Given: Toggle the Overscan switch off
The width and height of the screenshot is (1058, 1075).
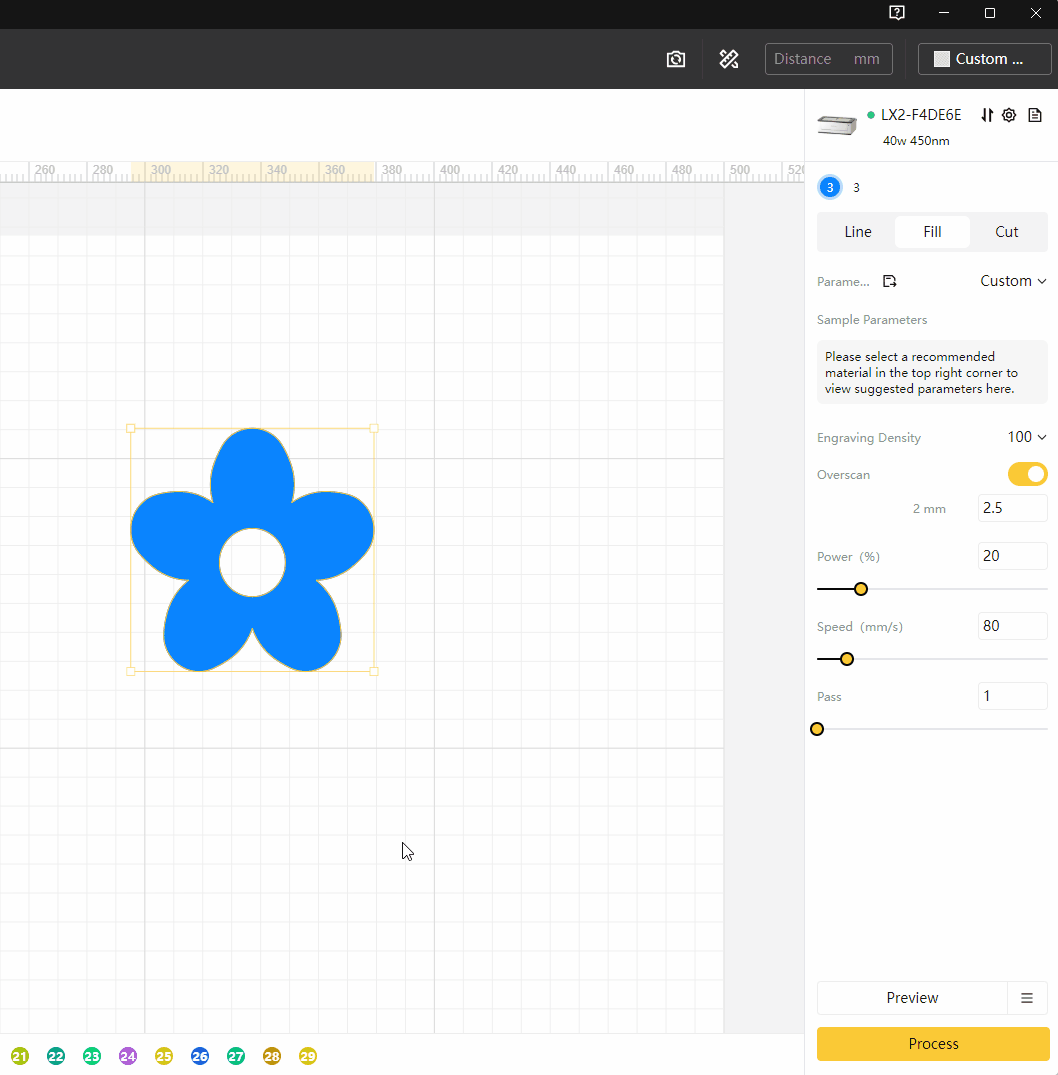Looking at the screenshot, I should [x=1027, y=474].
